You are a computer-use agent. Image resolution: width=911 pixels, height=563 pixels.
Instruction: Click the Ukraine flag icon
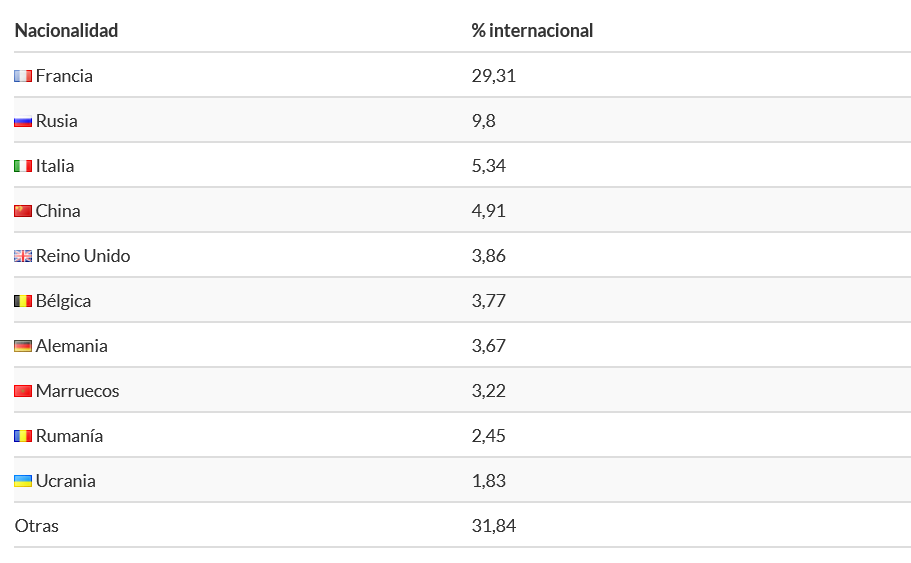23,481
